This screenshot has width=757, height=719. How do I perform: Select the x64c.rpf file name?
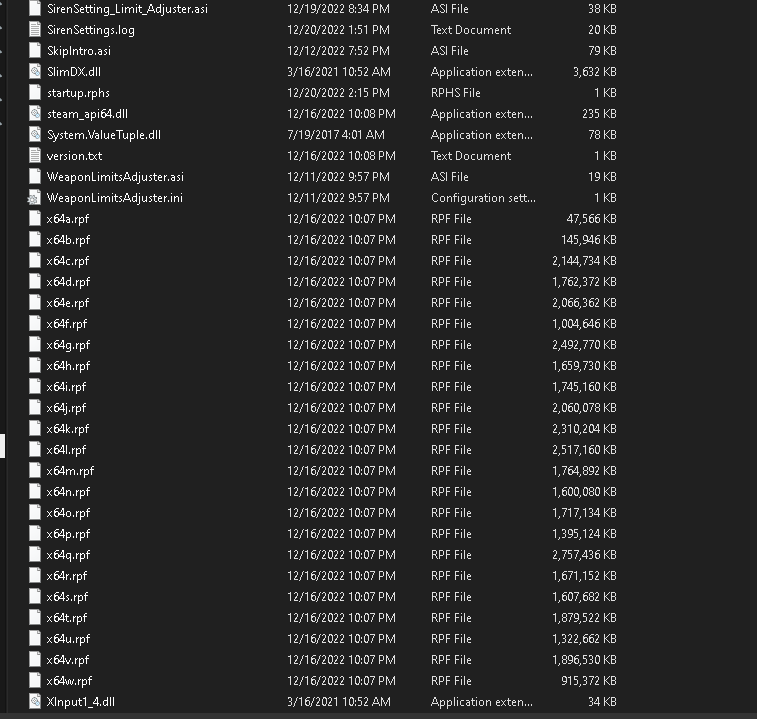click(x=67, y=261)
